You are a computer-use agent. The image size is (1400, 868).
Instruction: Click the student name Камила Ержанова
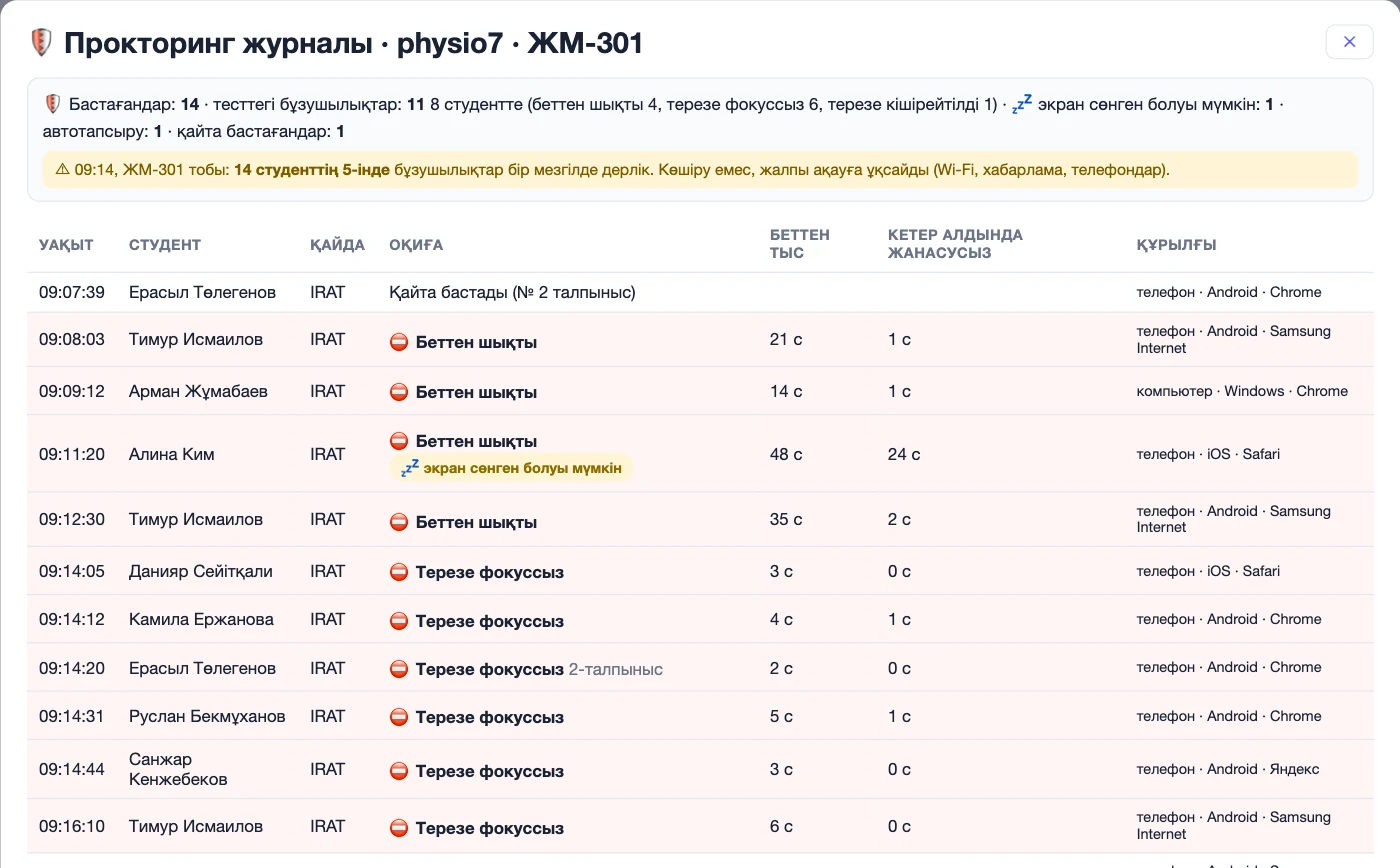tap(201, 619)
